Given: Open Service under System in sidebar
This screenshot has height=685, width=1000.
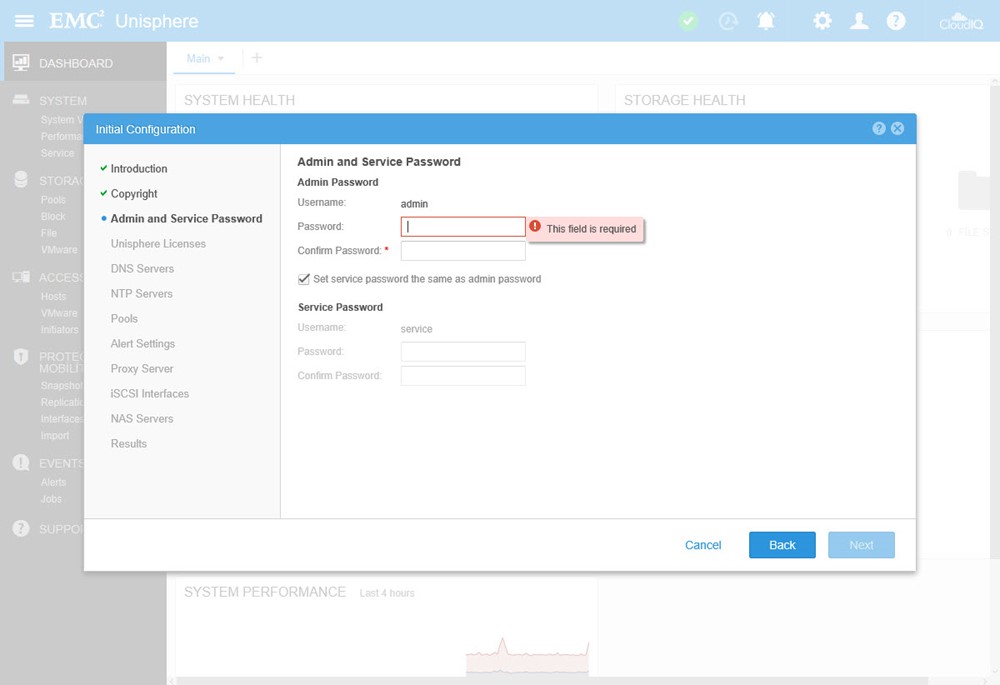Looking at the screenshot, I should 57,153.
